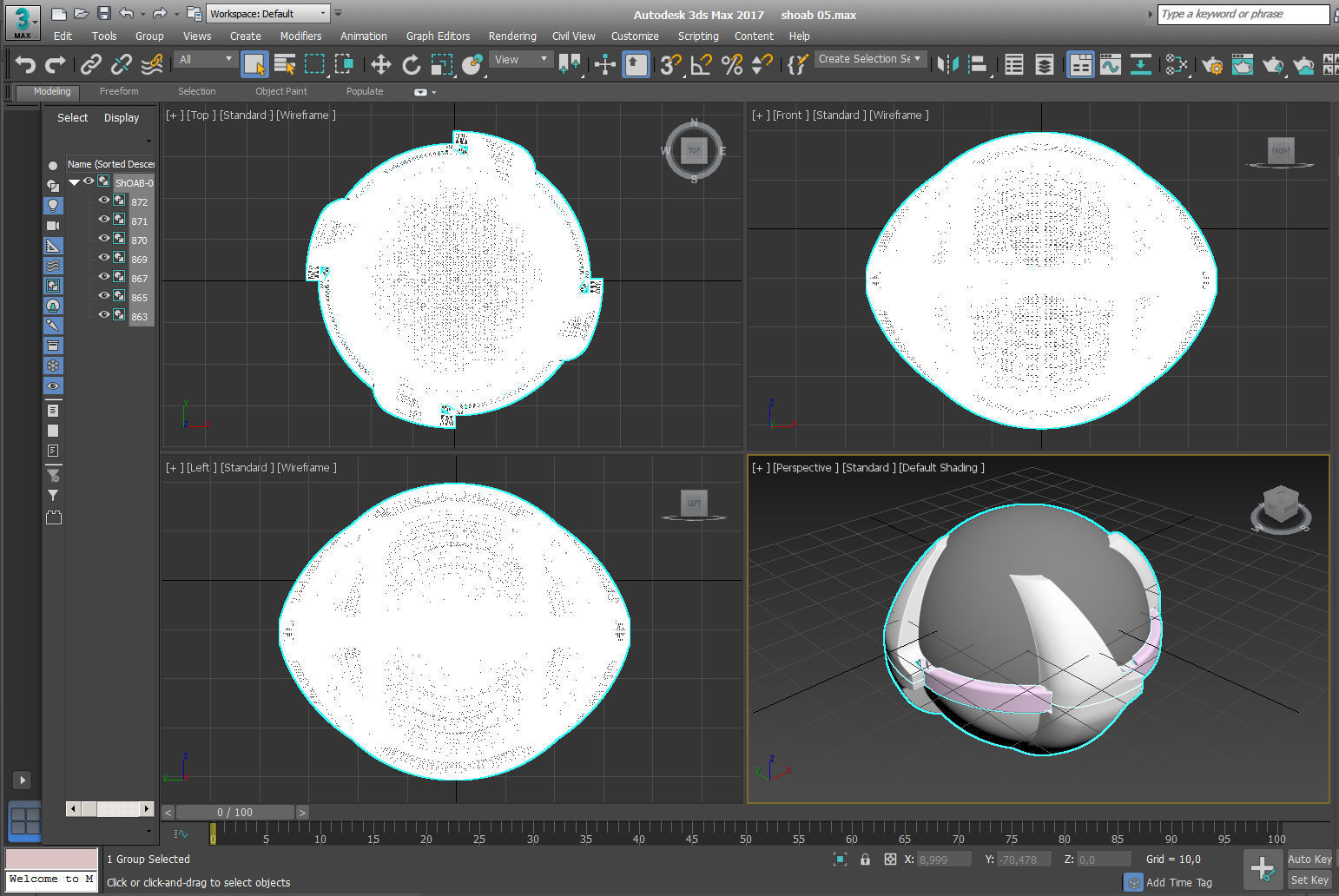Screen dimensions: 1339x896
Task: Open the Material Editor
Action: click(1177, 64)
